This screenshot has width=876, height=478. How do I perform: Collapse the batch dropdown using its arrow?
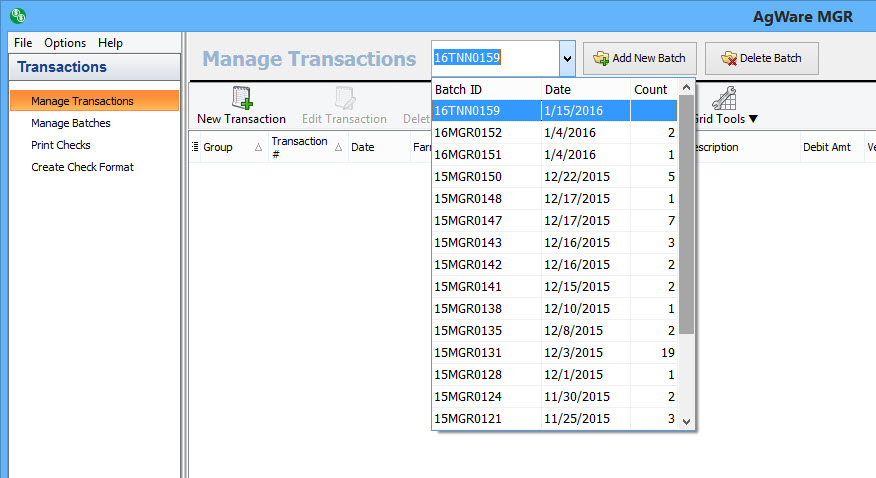point(567,58)
